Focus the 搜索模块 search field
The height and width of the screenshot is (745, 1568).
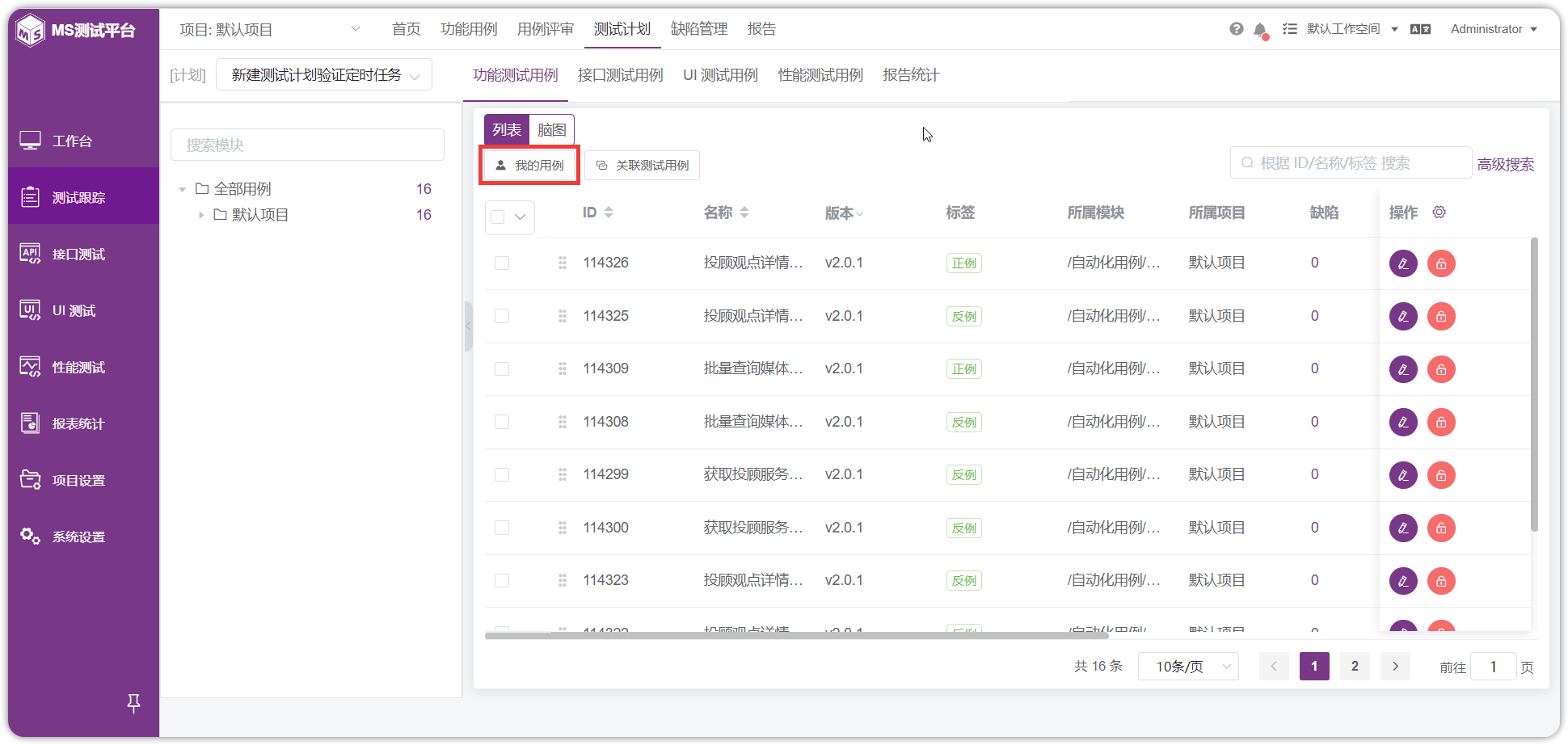click(x=307, y=145)
